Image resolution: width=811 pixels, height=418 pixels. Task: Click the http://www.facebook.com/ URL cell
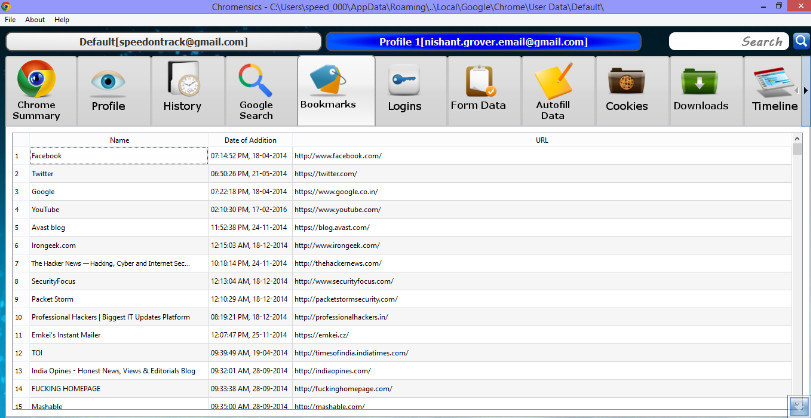coord(542,156)
